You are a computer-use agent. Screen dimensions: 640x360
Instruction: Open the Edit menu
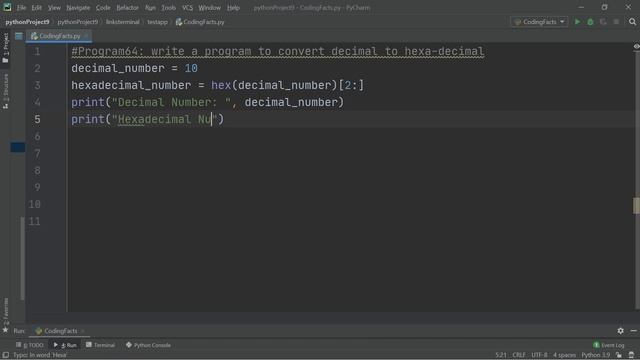point(37,7)
